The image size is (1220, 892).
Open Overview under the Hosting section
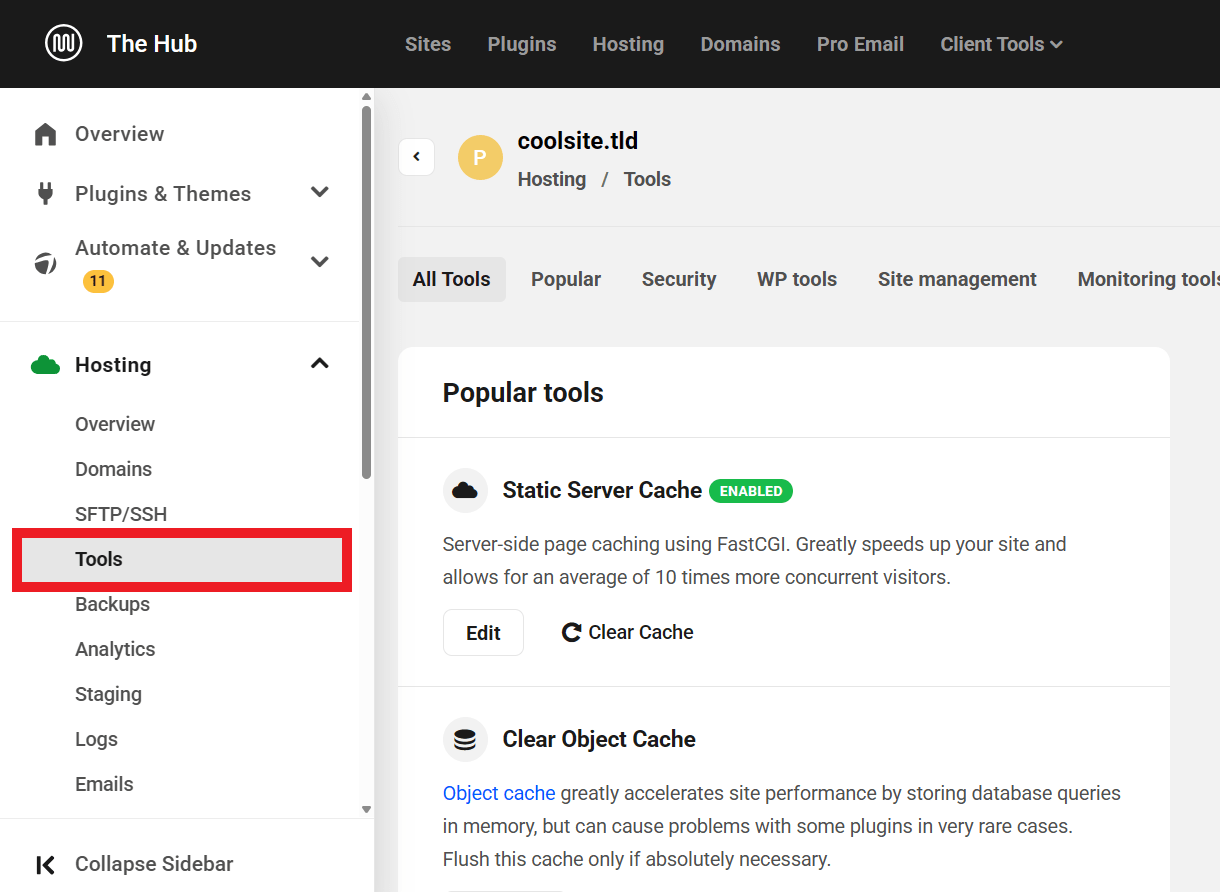(x=115, y=424)
